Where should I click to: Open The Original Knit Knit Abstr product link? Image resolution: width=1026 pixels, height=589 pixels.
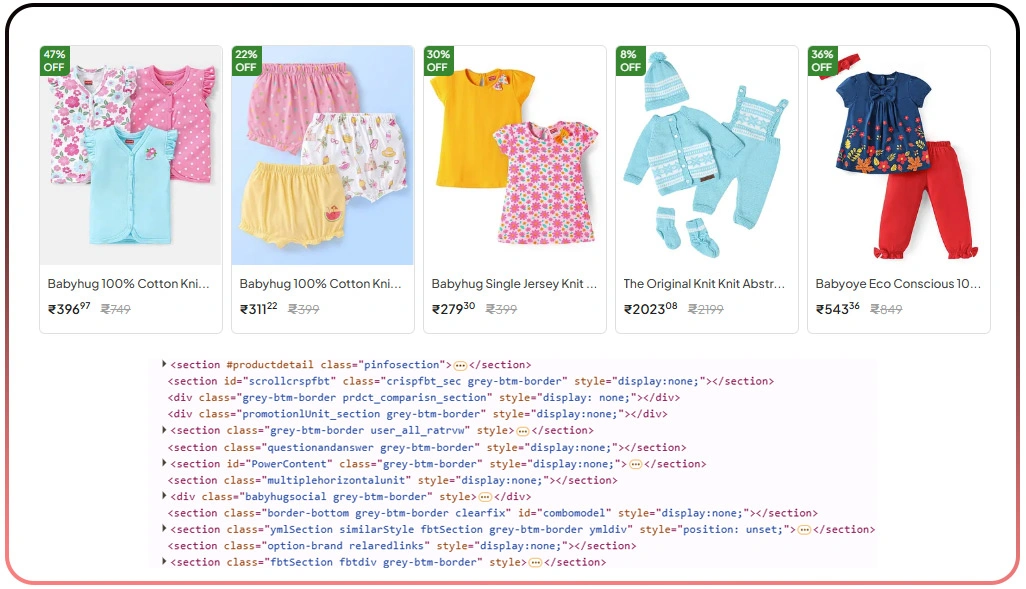coord(703,284)
